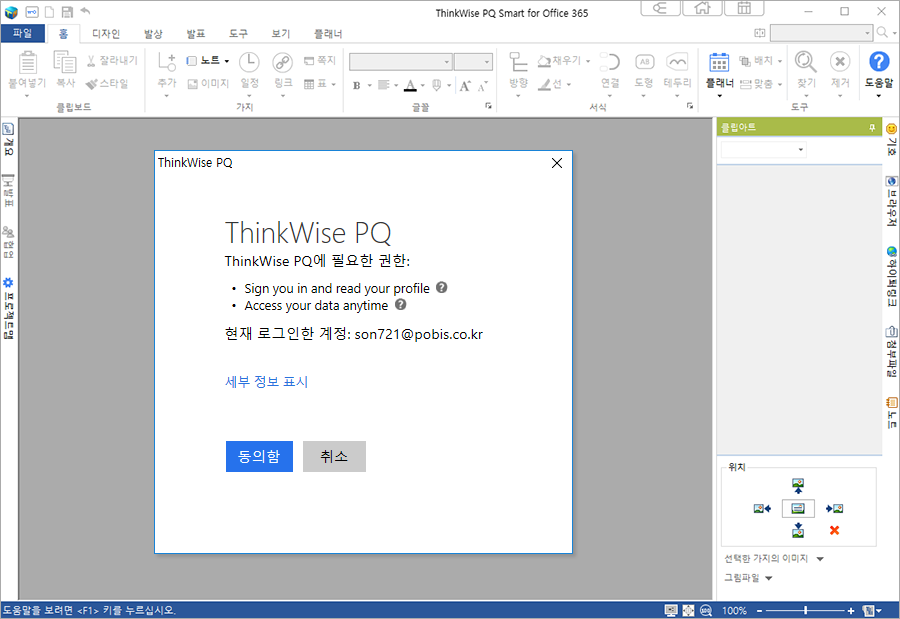Click the 일정 clock icon
The height and width of the screenshot is (619, 900).
coord(249,62)
